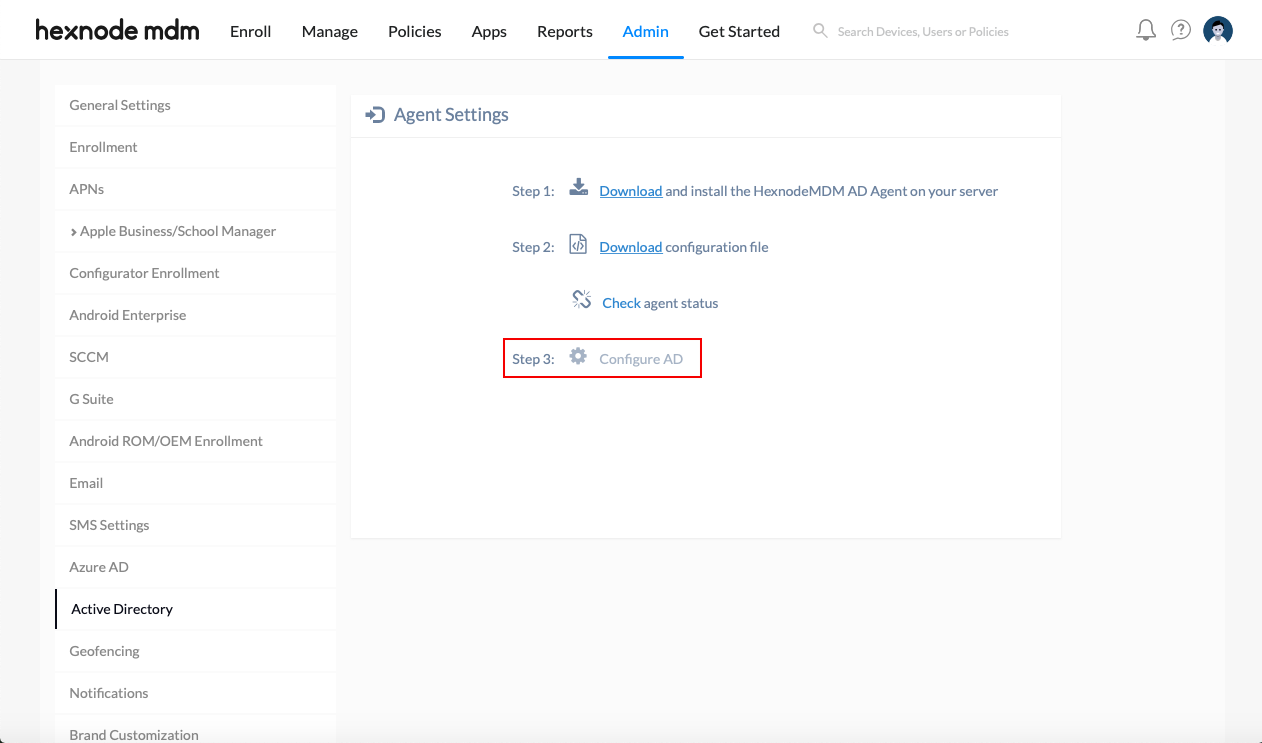This screenshot has width=1262, height=743.
Task: Select Active Directory in the sidebar
Action: click(x=196, y=609)
